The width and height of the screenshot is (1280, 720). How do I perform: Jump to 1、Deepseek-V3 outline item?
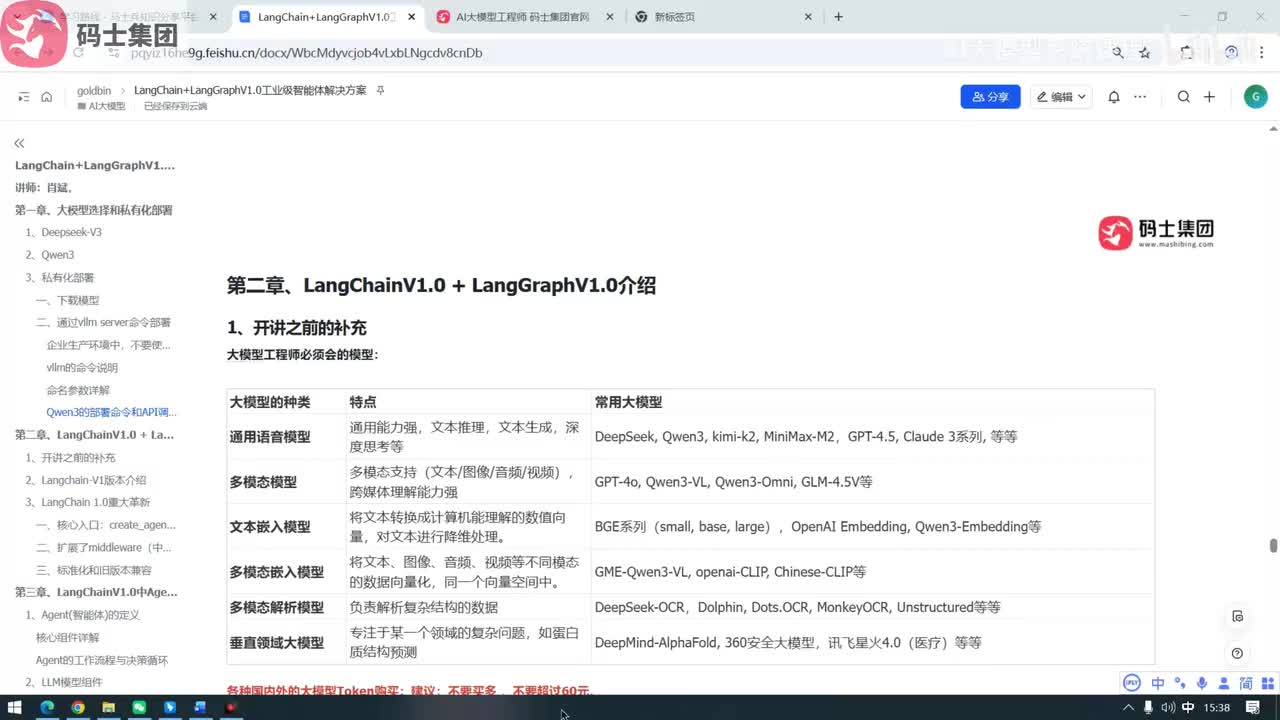pyautogui.click(x=64, y=232)
